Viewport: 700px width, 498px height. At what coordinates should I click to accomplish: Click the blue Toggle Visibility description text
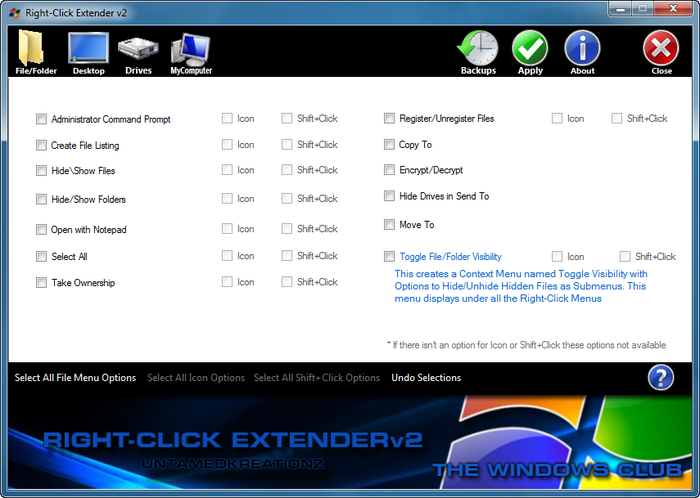pyautogui.click(x=521, y=286)
